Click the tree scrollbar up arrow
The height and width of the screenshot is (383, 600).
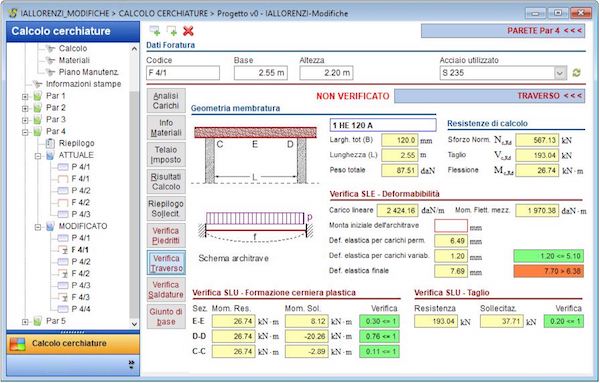(x=134, y=49)
